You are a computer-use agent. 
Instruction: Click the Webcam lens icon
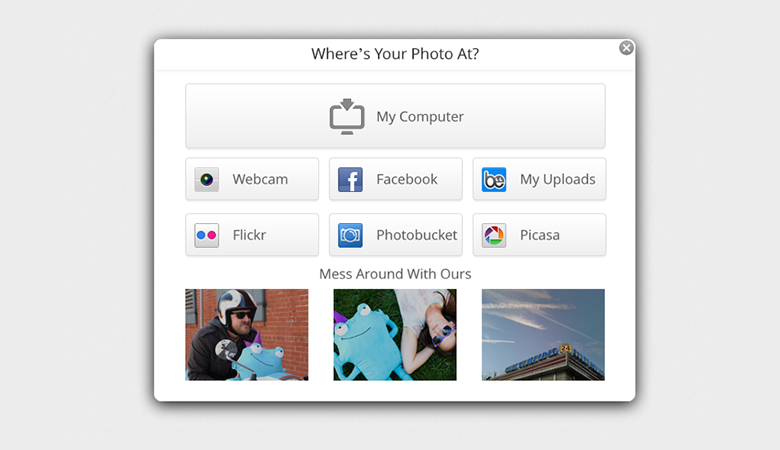point(206,180)
